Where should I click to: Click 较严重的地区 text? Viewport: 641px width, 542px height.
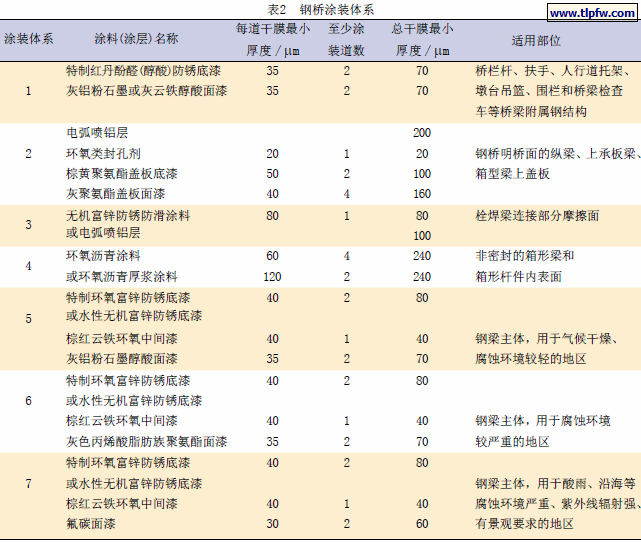[512, 441]
